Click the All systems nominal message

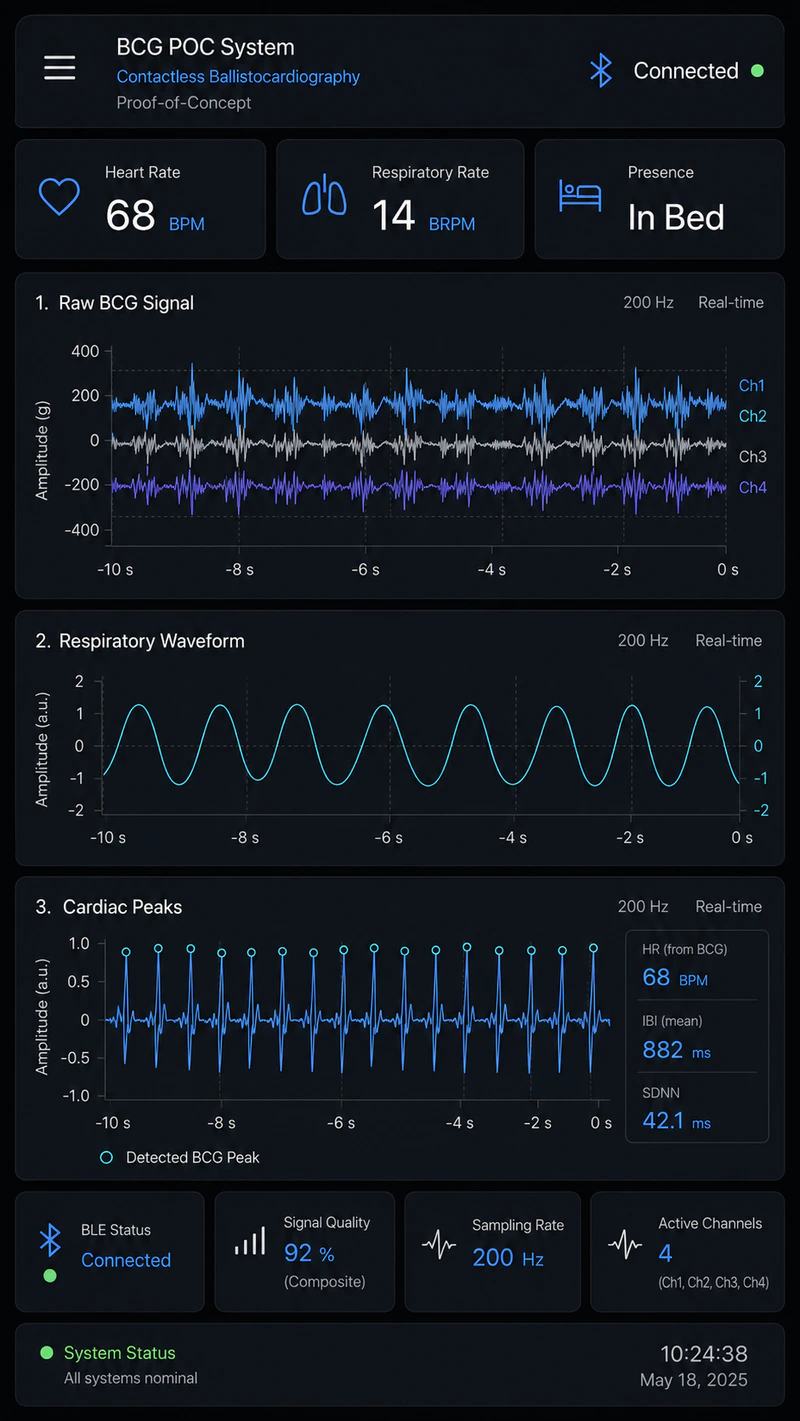coord(131,1378)
